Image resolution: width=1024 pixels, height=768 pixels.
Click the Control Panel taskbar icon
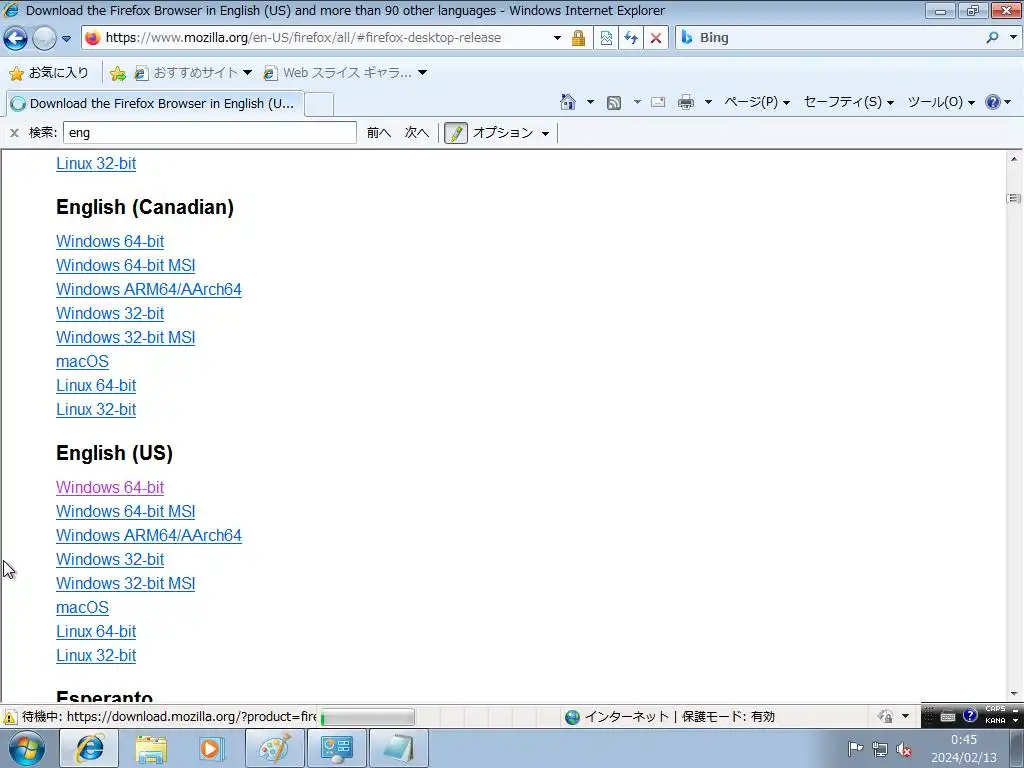coord(336,748)
